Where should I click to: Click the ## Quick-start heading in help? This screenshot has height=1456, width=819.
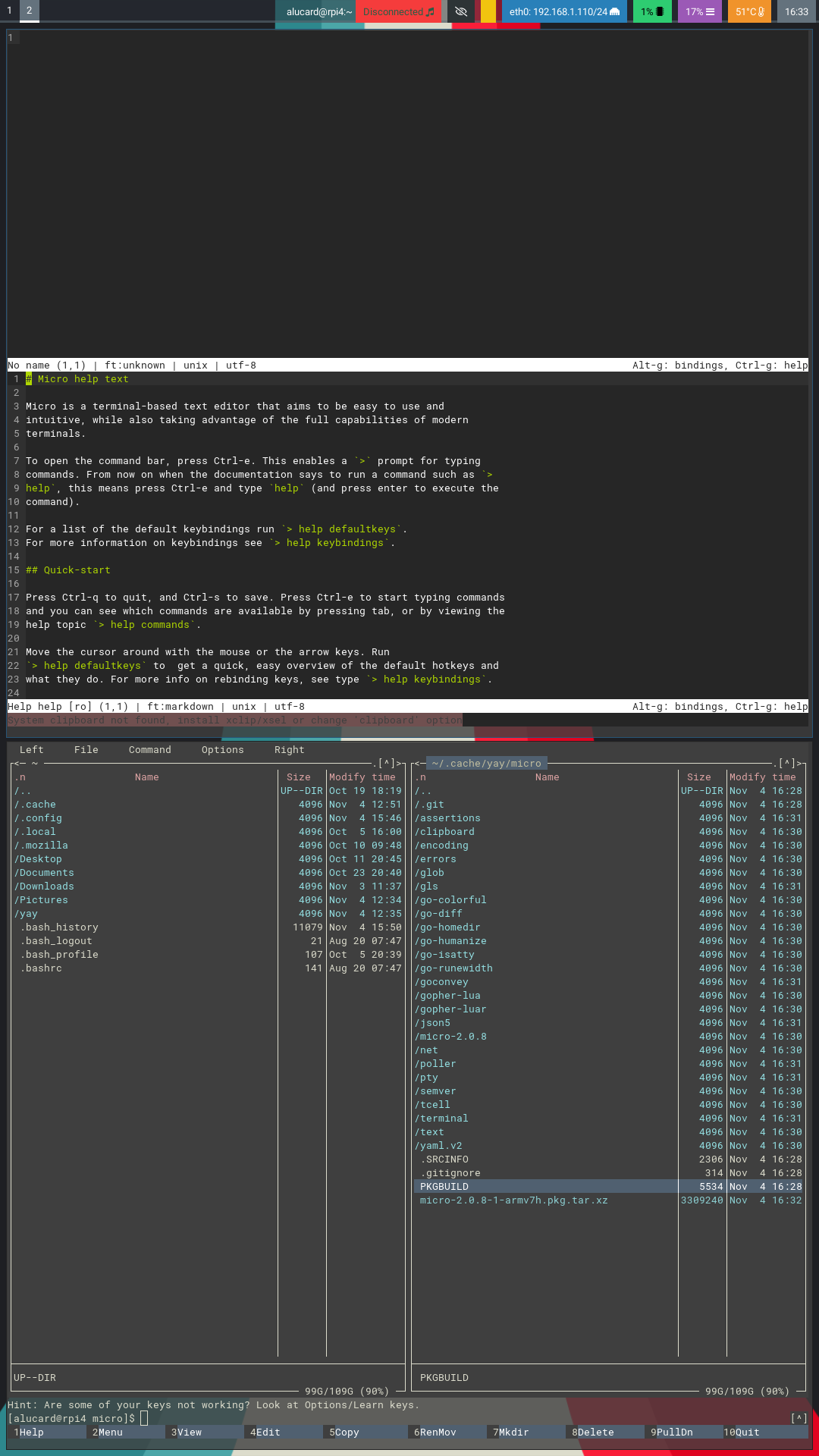tap(68, 570)
